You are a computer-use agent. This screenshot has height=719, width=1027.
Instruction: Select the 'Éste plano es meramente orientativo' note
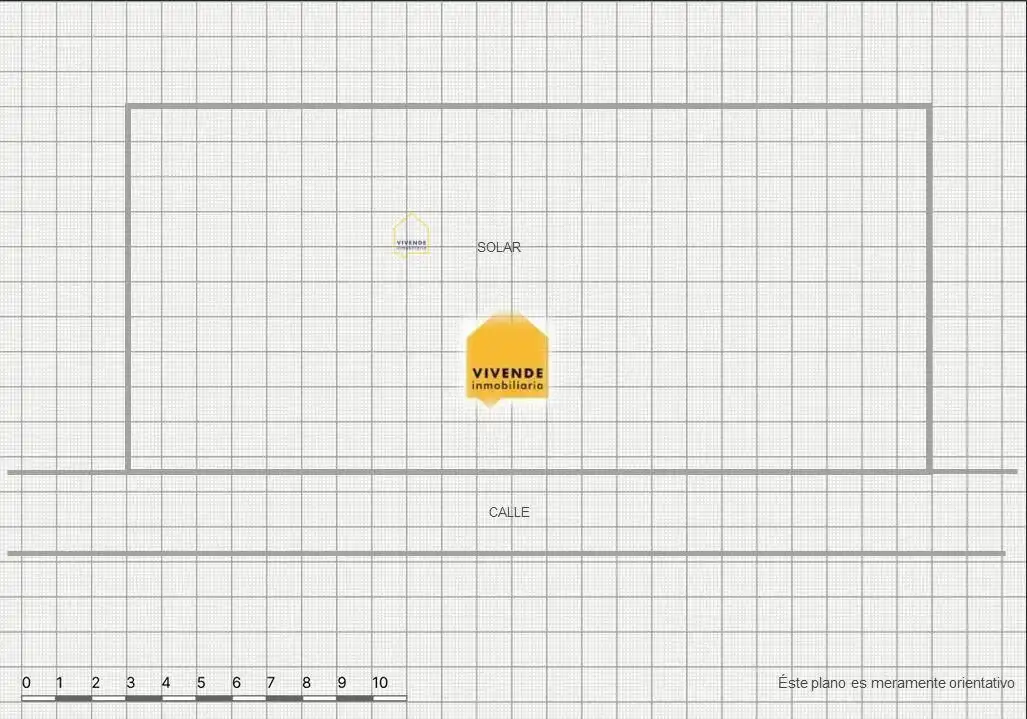(x=896, y=683)
